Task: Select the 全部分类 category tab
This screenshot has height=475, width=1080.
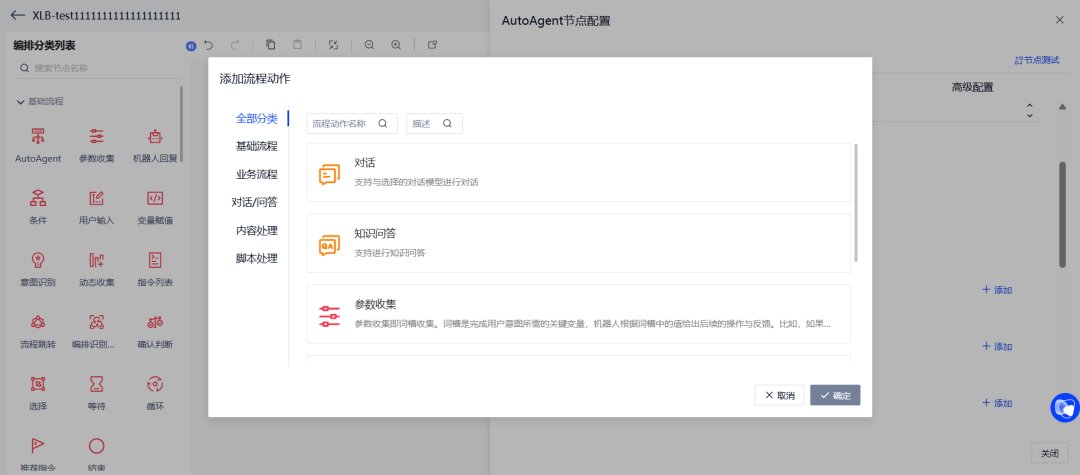Action: (x=256, y=118)
